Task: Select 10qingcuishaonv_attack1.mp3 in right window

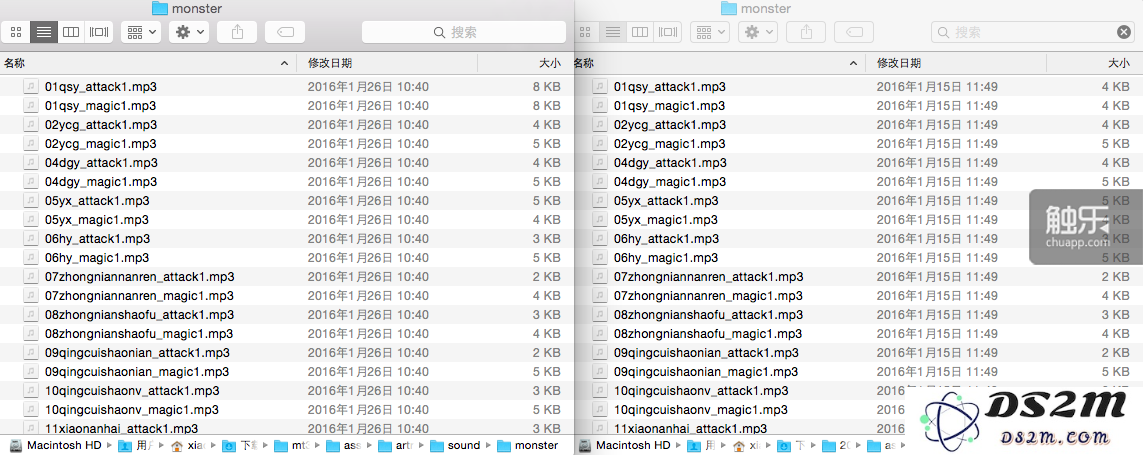Action: coord(701,390)
